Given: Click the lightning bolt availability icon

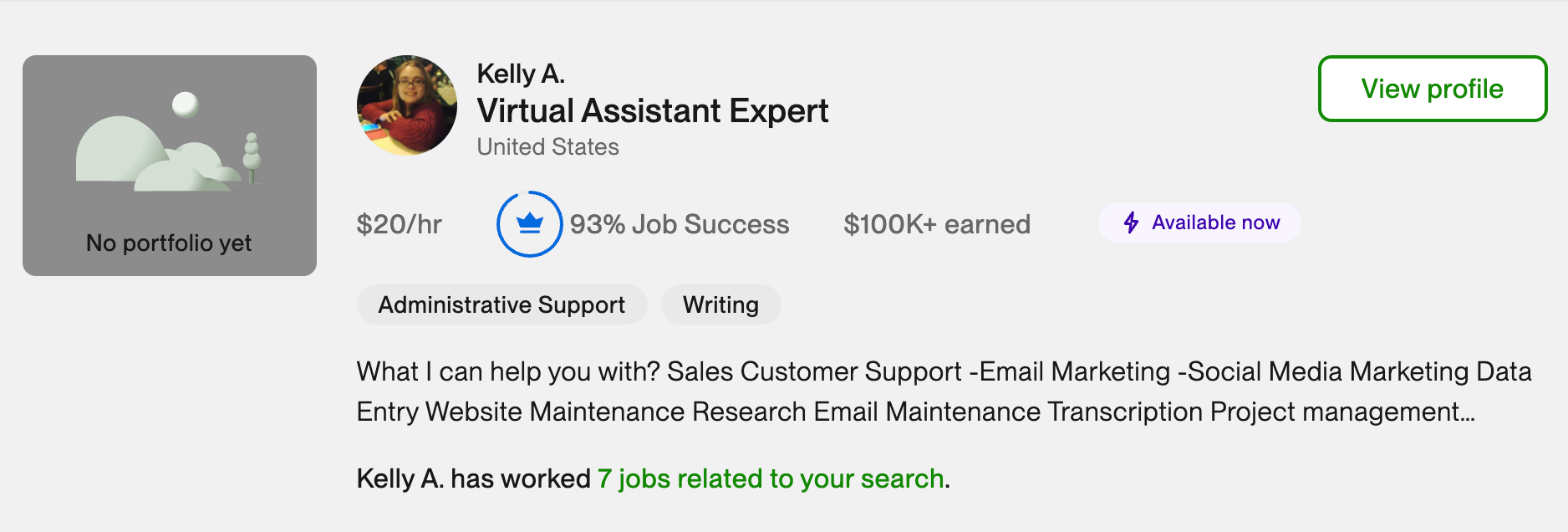Looking at the screenshot, I should click(1131, 223).
